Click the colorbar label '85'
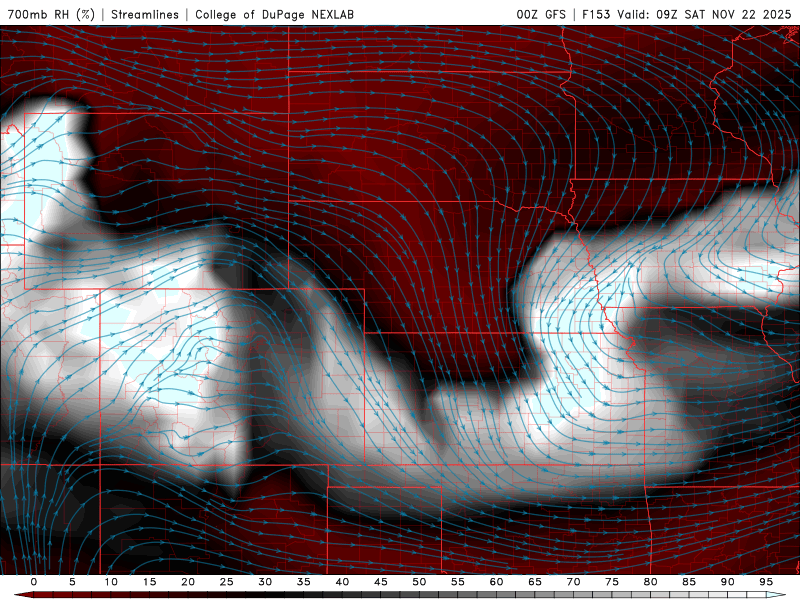The height and width of the screenshot is (600, 800). tap(689, 582)
